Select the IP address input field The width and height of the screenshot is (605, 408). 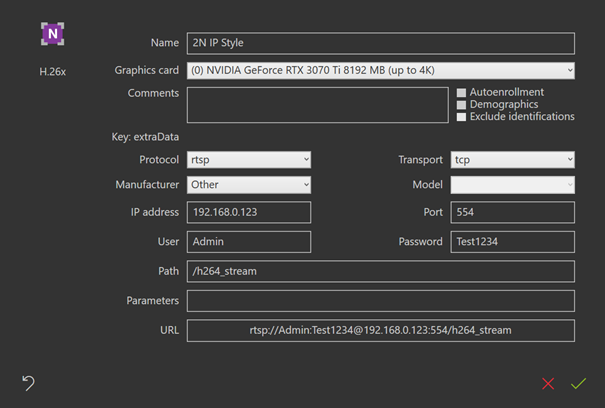248,212
